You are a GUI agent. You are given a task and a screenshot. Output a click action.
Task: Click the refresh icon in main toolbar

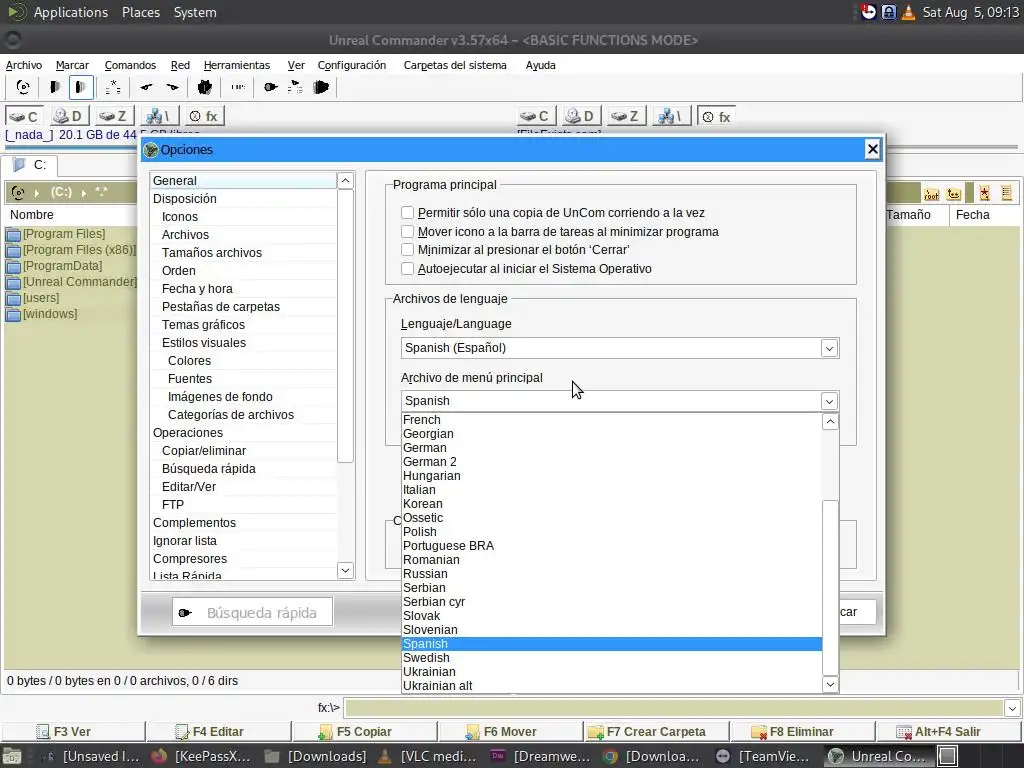pos(23,87)
